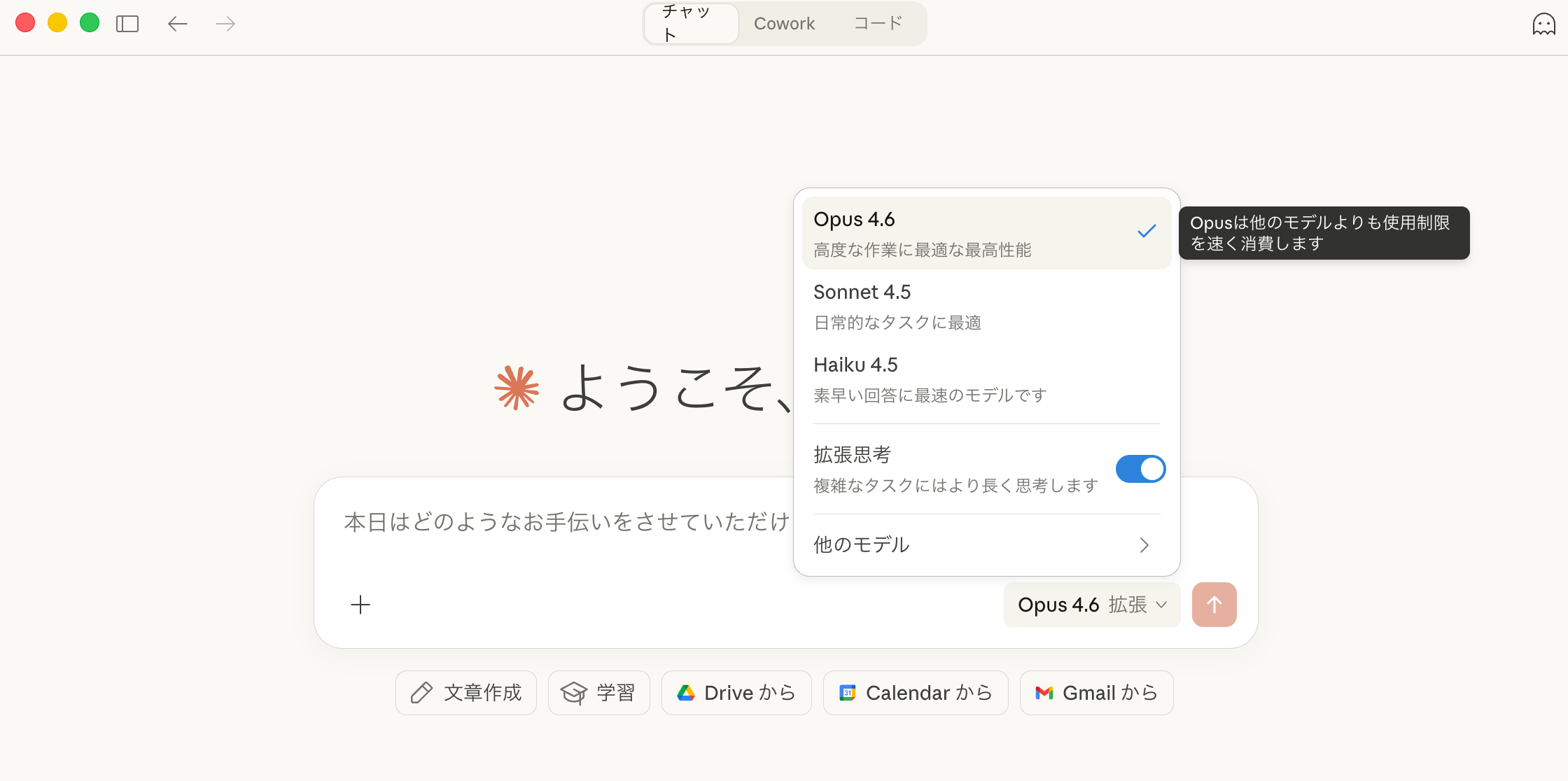Switch to the Cowork tab
The image size is (1568, 781).
click(784, 24)
